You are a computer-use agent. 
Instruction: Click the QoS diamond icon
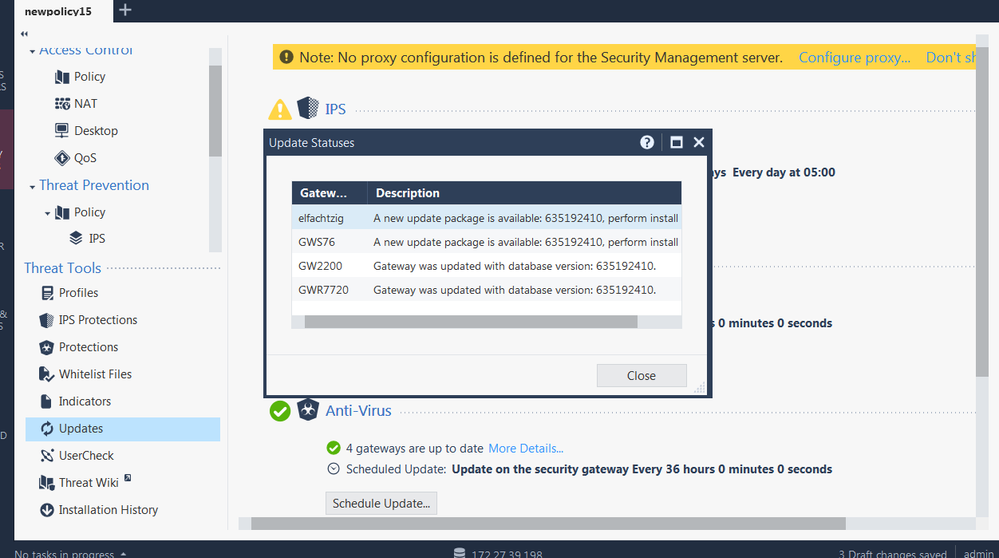click(62, 158)
